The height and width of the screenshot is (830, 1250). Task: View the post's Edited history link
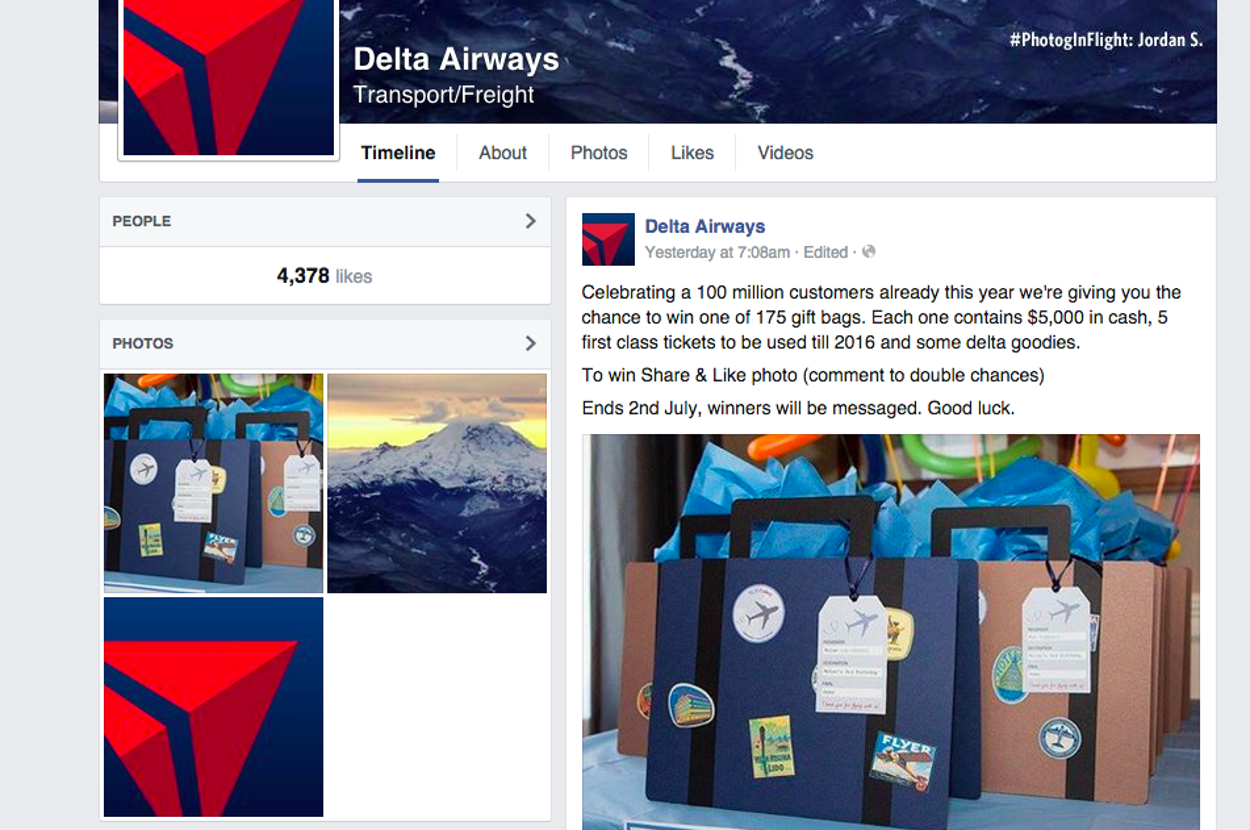(x=826, y=252)
